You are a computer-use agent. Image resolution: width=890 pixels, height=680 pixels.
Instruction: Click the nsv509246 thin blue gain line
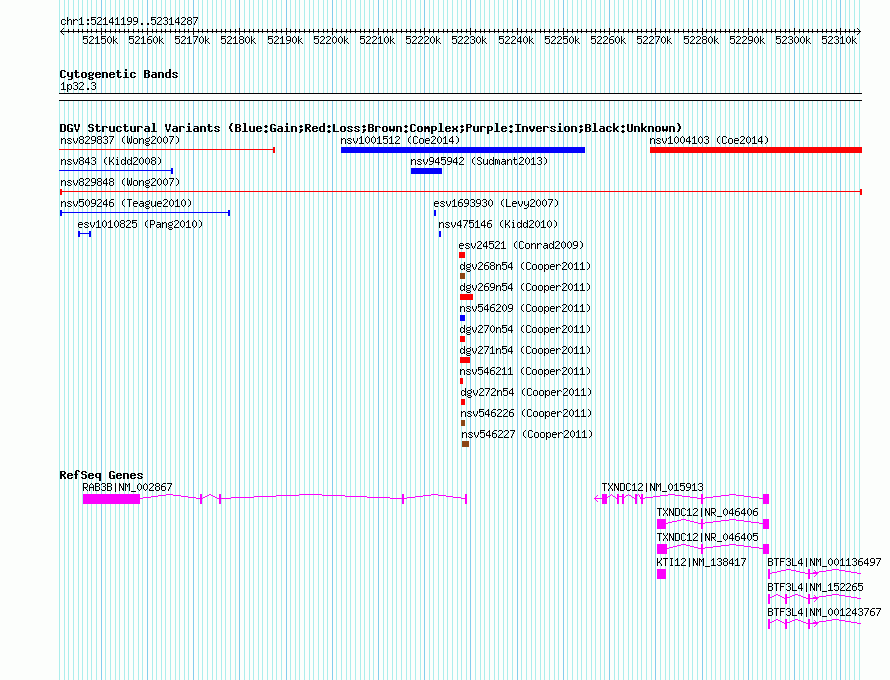click(x=145, y=213)
